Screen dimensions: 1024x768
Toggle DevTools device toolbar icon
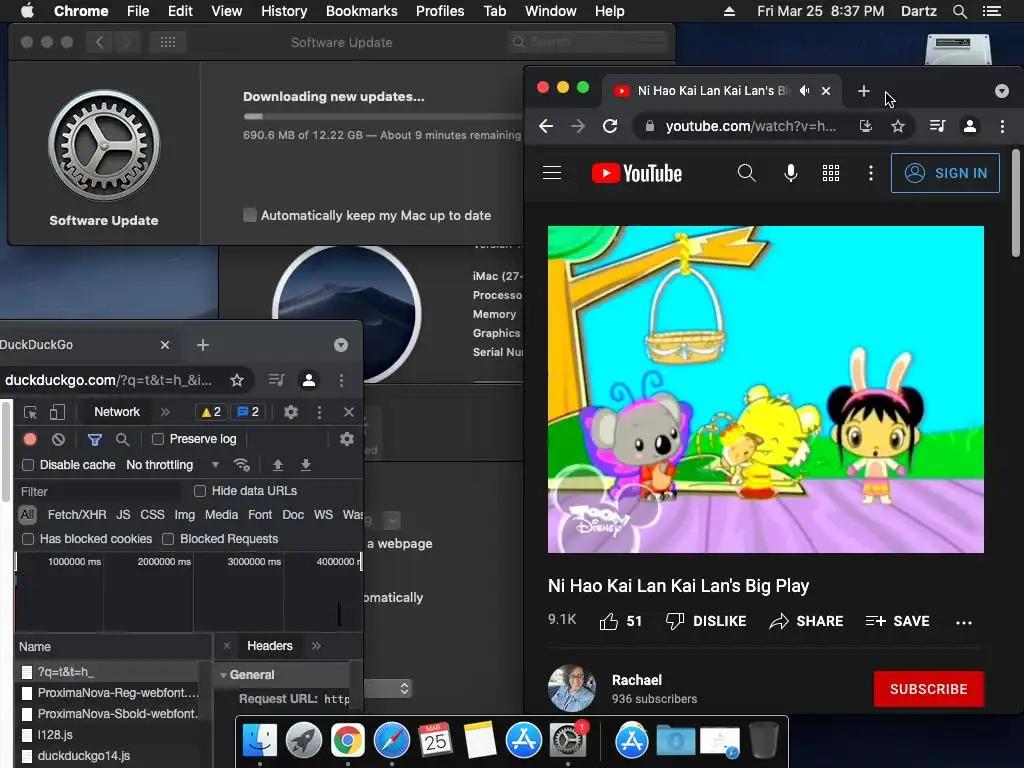click(57, 412)
